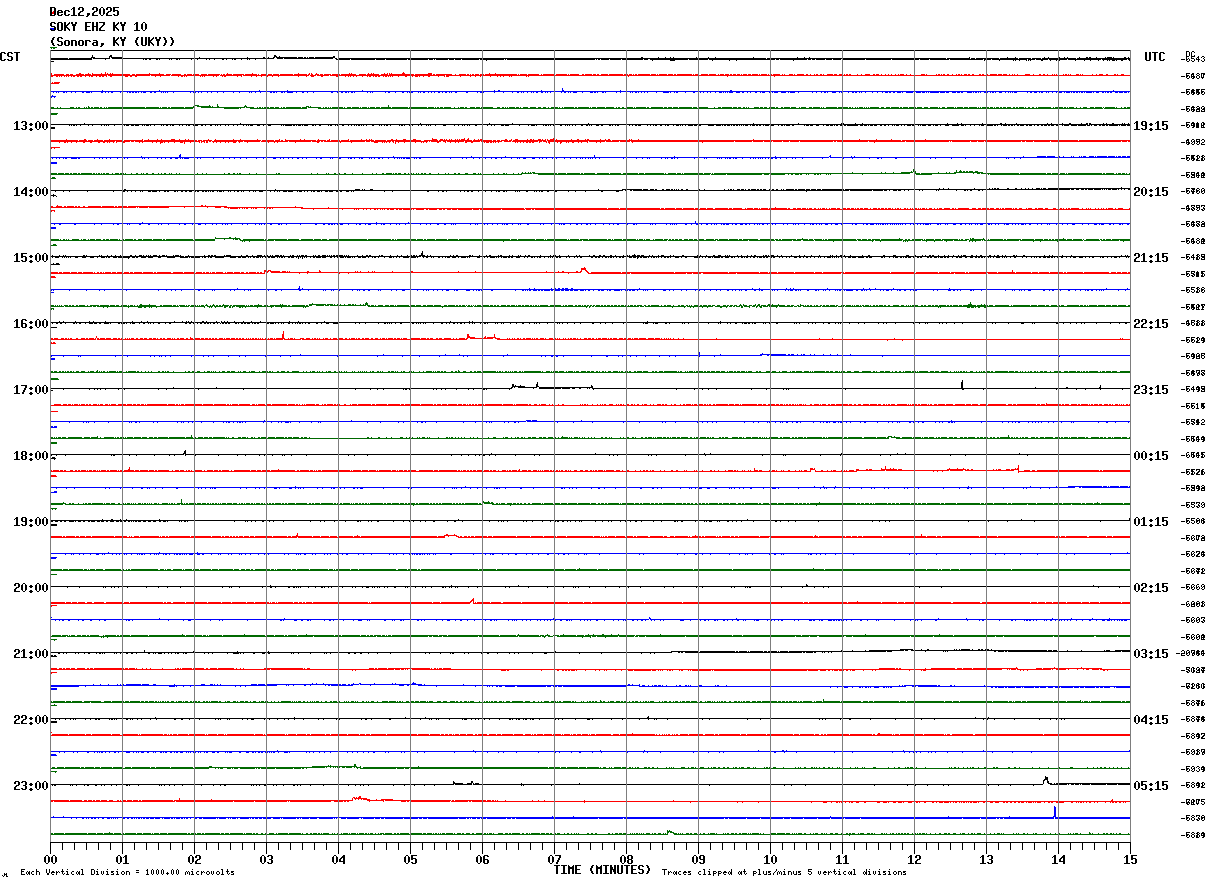Select the station code SOKY EHZ KY 10
Image resolution: width=1210 pixels, height=886 pixels.
[x=99, y=27]
